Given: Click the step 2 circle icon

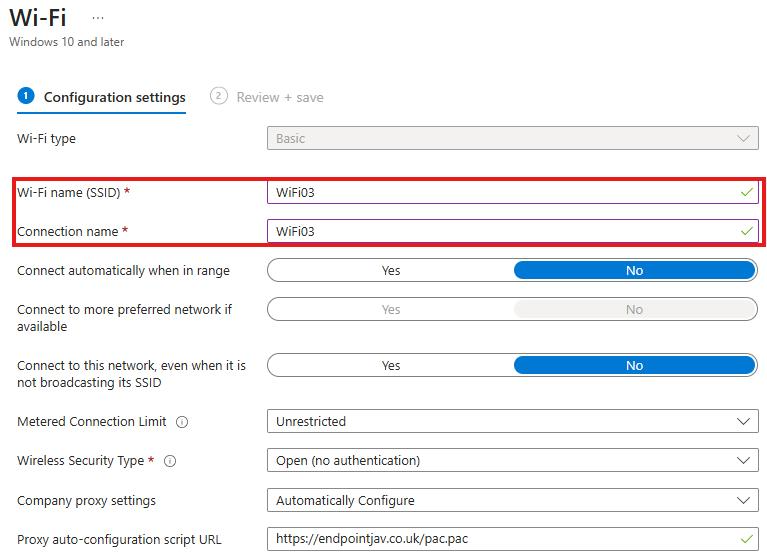Looking at the screenshot, I should click(x=218, y=96).
